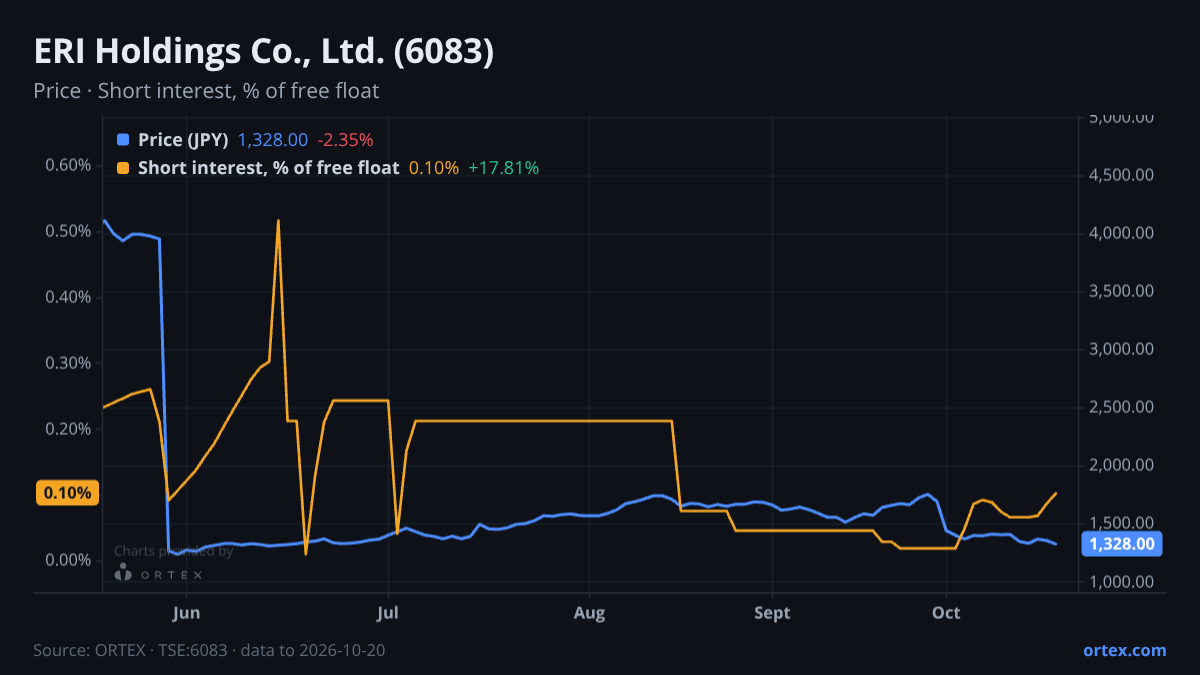
Task: Click the -2.35% price change value
Action: (345, 140)
